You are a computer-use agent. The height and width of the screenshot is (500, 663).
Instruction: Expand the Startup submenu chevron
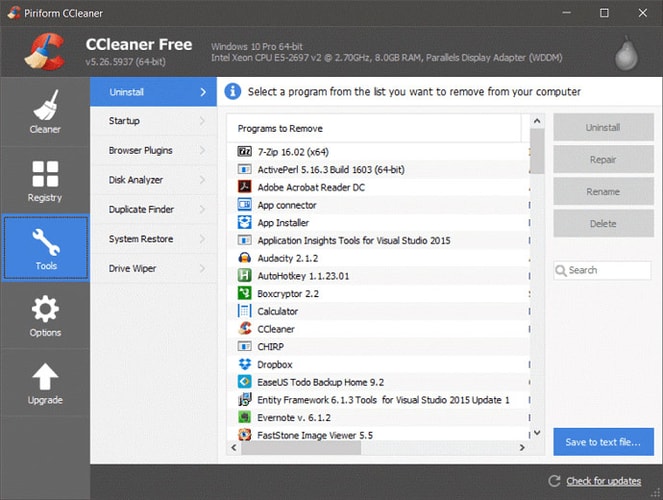click(x=202, y=122)
